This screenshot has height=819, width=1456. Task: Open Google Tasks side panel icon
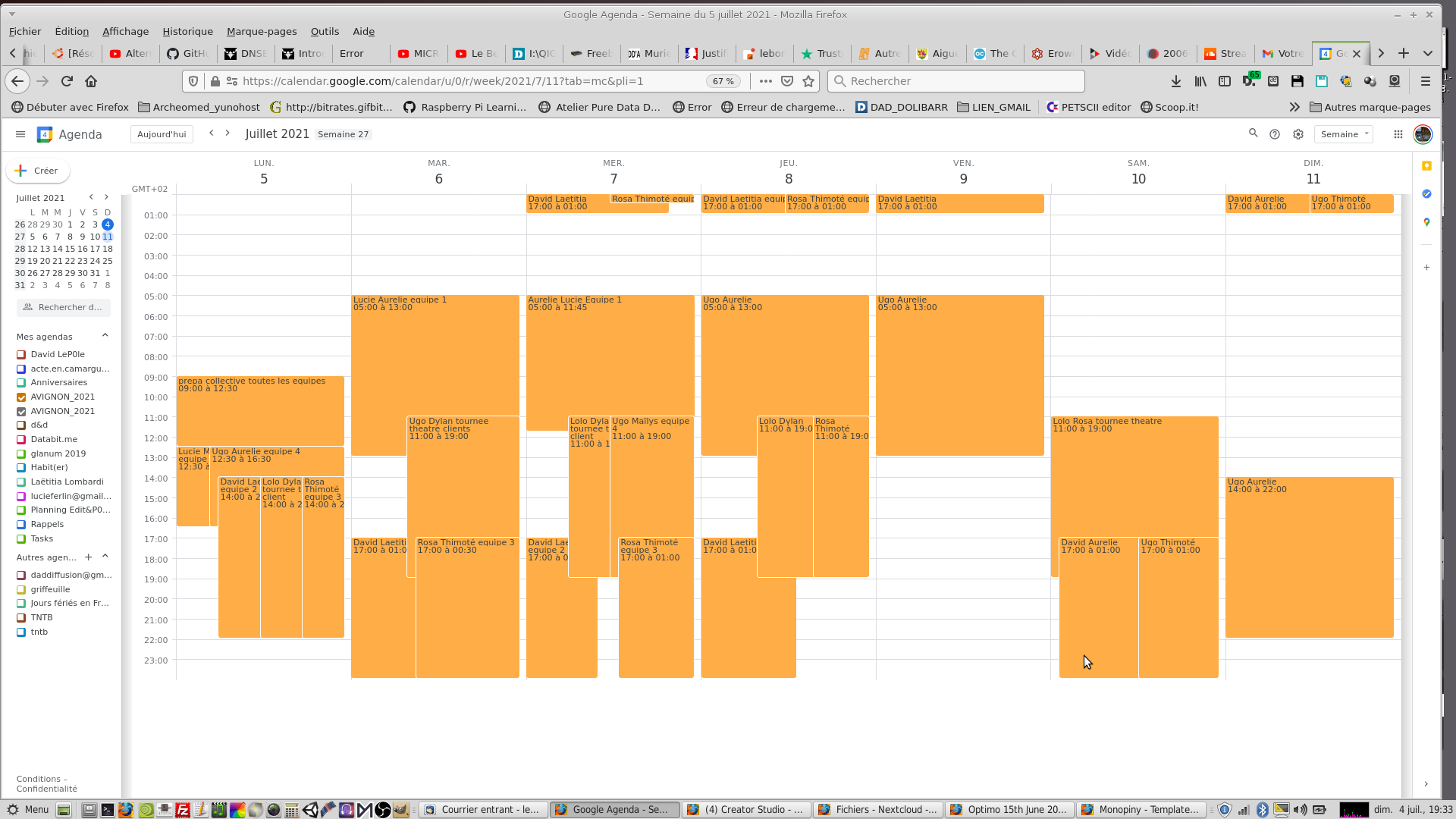(1426, 194)
